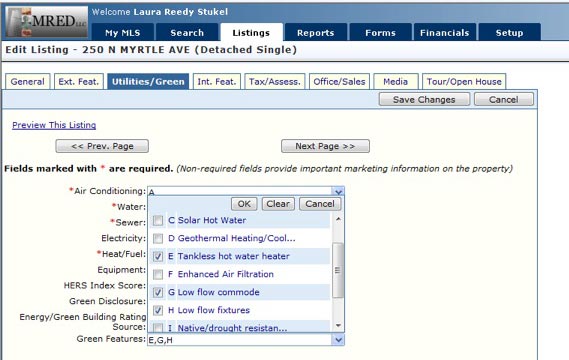Click the Next Page button
The image size is (569, 360).
[x=325, y=146]
